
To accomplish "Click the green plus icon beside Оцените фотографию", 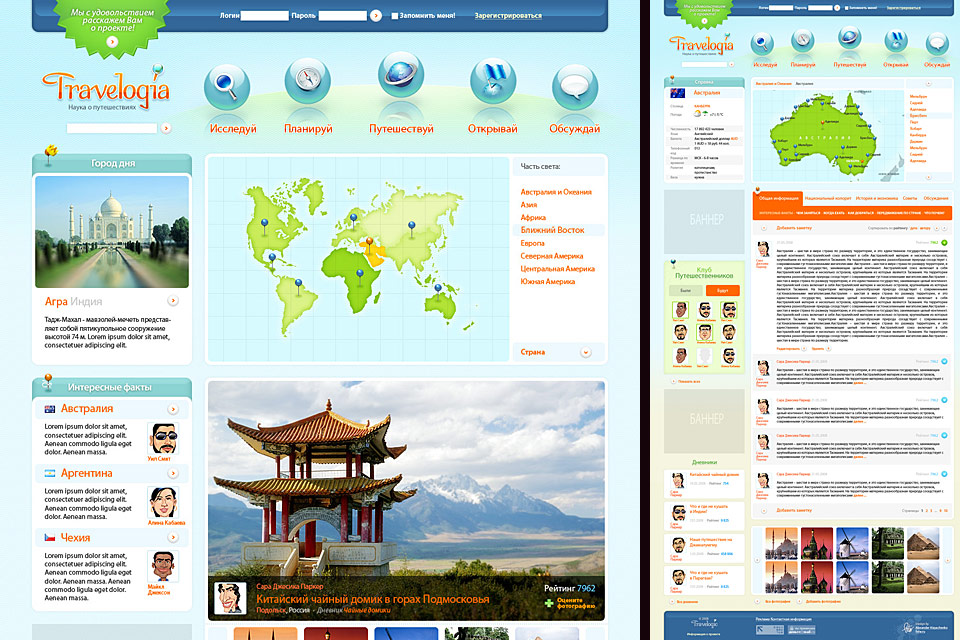I will click(549, 603).
